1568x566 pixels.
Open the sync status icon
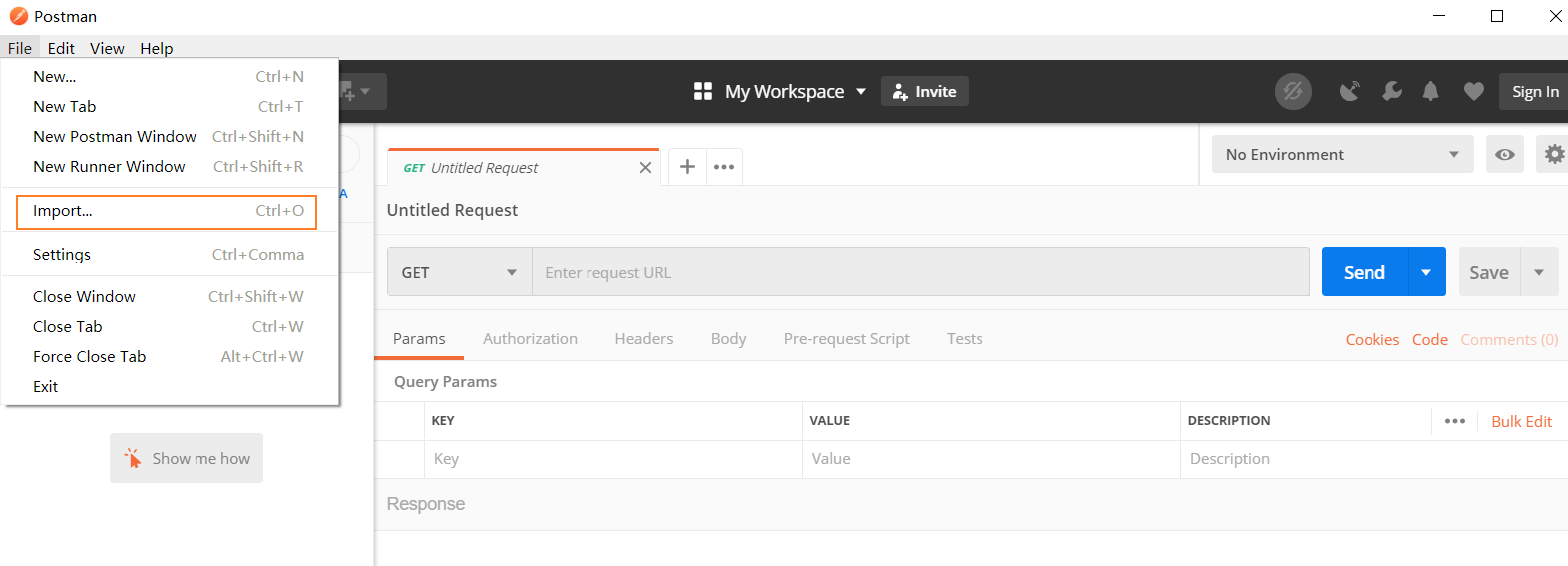click(x=1293, y=91)
